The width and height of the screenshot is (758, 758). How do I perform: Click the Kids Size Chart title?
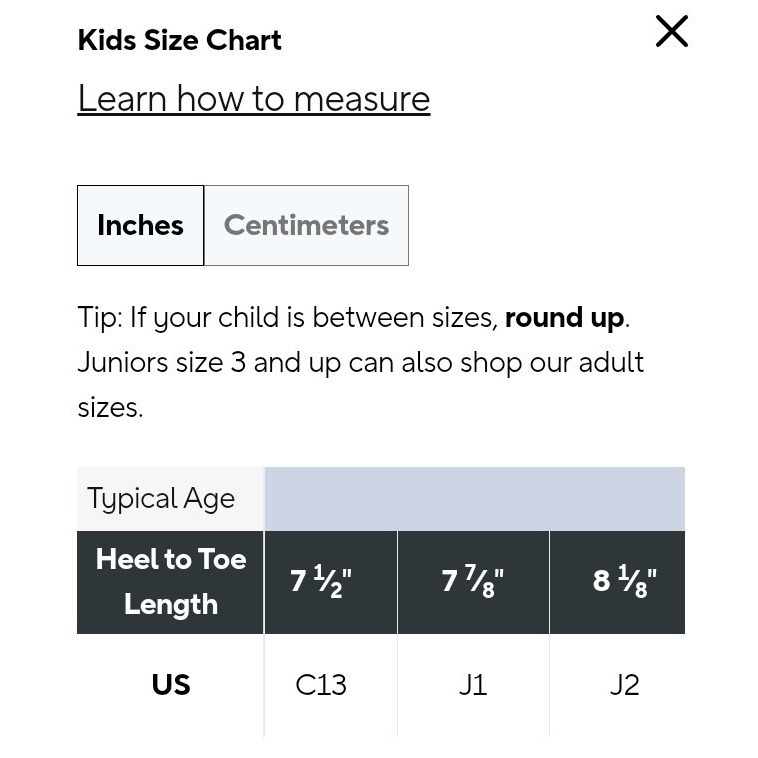(x=179, y=40)
